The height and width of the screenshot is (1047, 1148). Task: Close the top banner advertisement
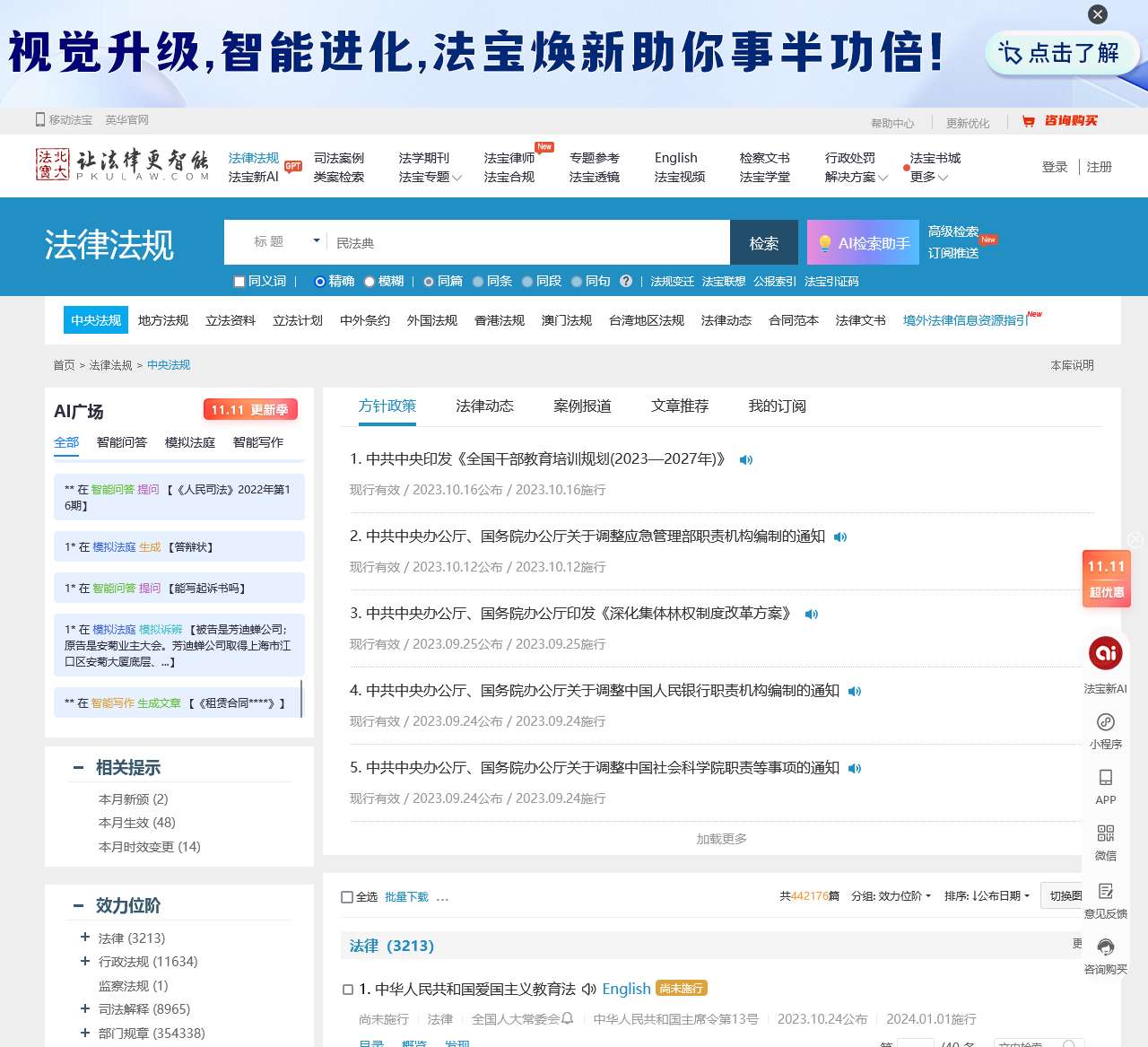coord(1097,14)
